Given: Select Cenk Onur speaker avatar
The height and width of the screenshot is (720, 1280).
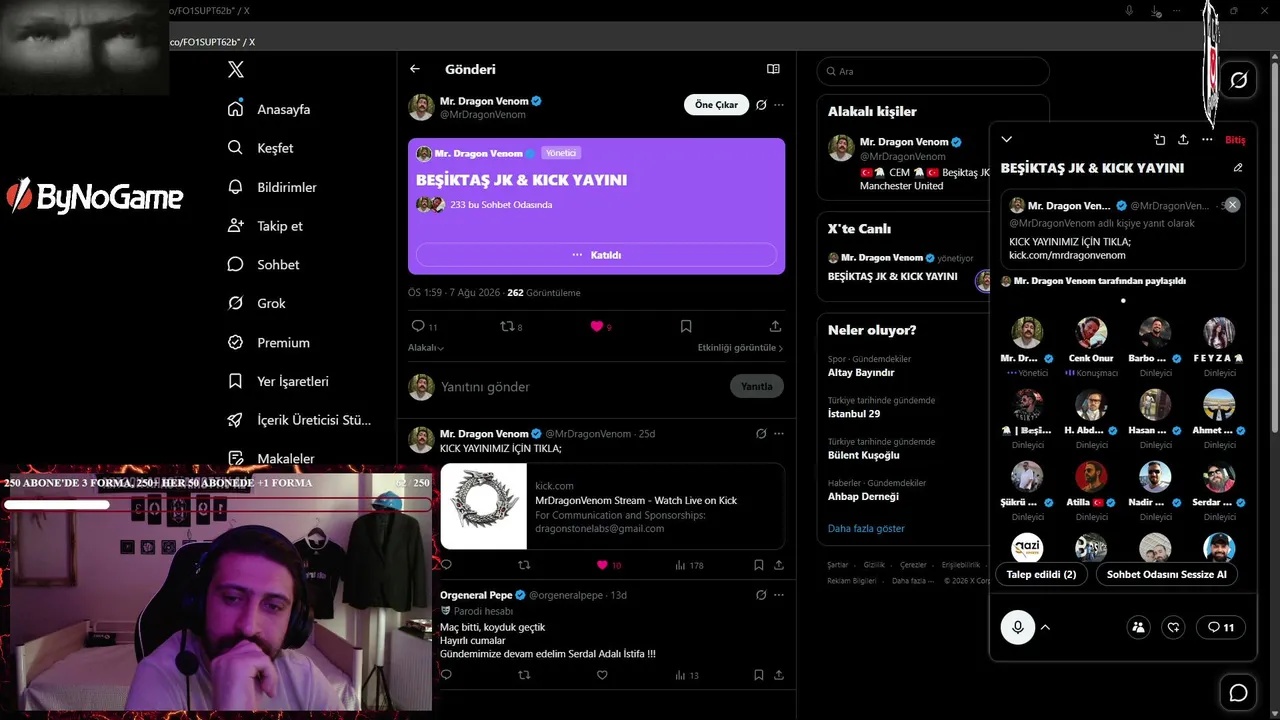Looking at the screenshot, I should pos(1091,333).
